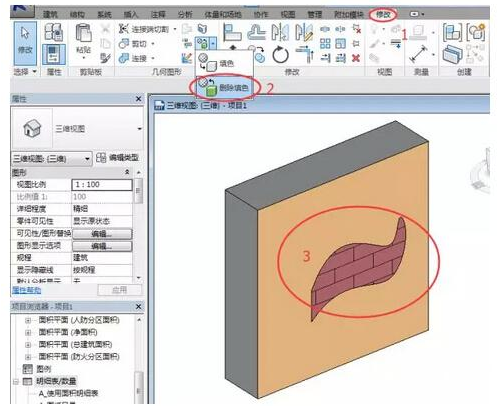
Task: Click the Offset tool icon
Action: pos(256,32)
